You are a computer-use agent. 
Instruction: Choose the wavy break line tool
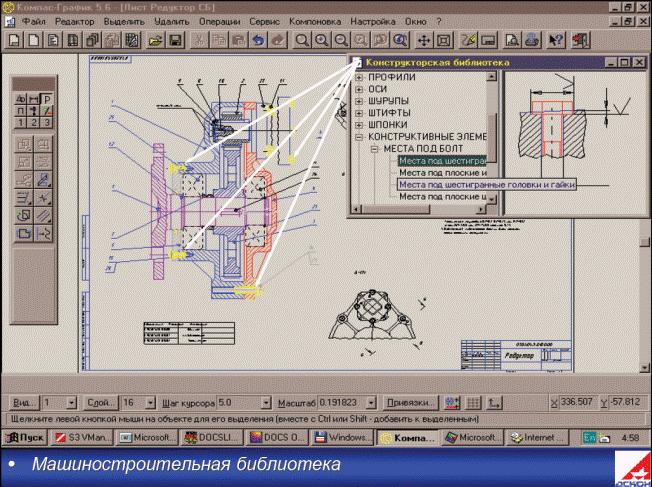point(43,233)
